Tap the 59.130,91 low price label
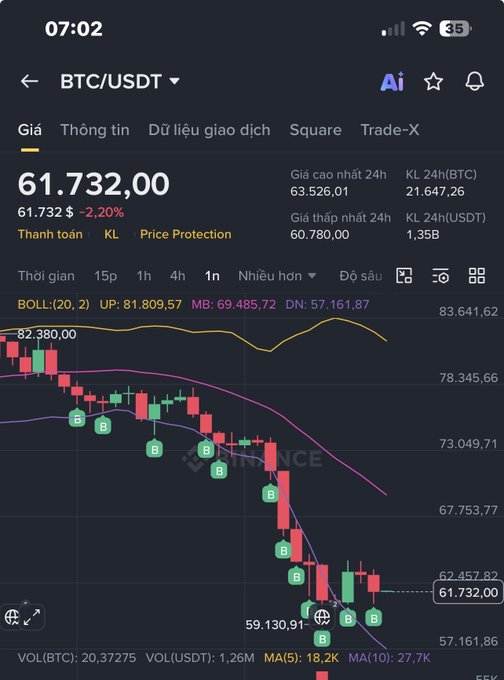This screenshot has width=504, height=680. [274, 625]
